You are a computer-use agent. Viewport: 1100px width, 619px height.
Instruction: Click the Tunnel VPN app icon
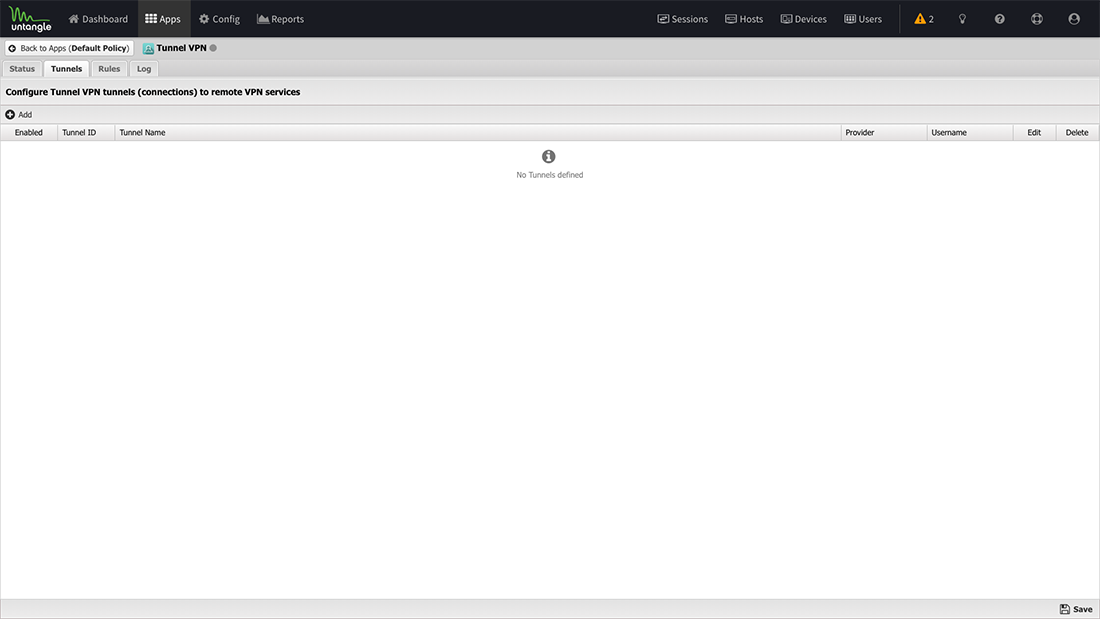(148, 48)
